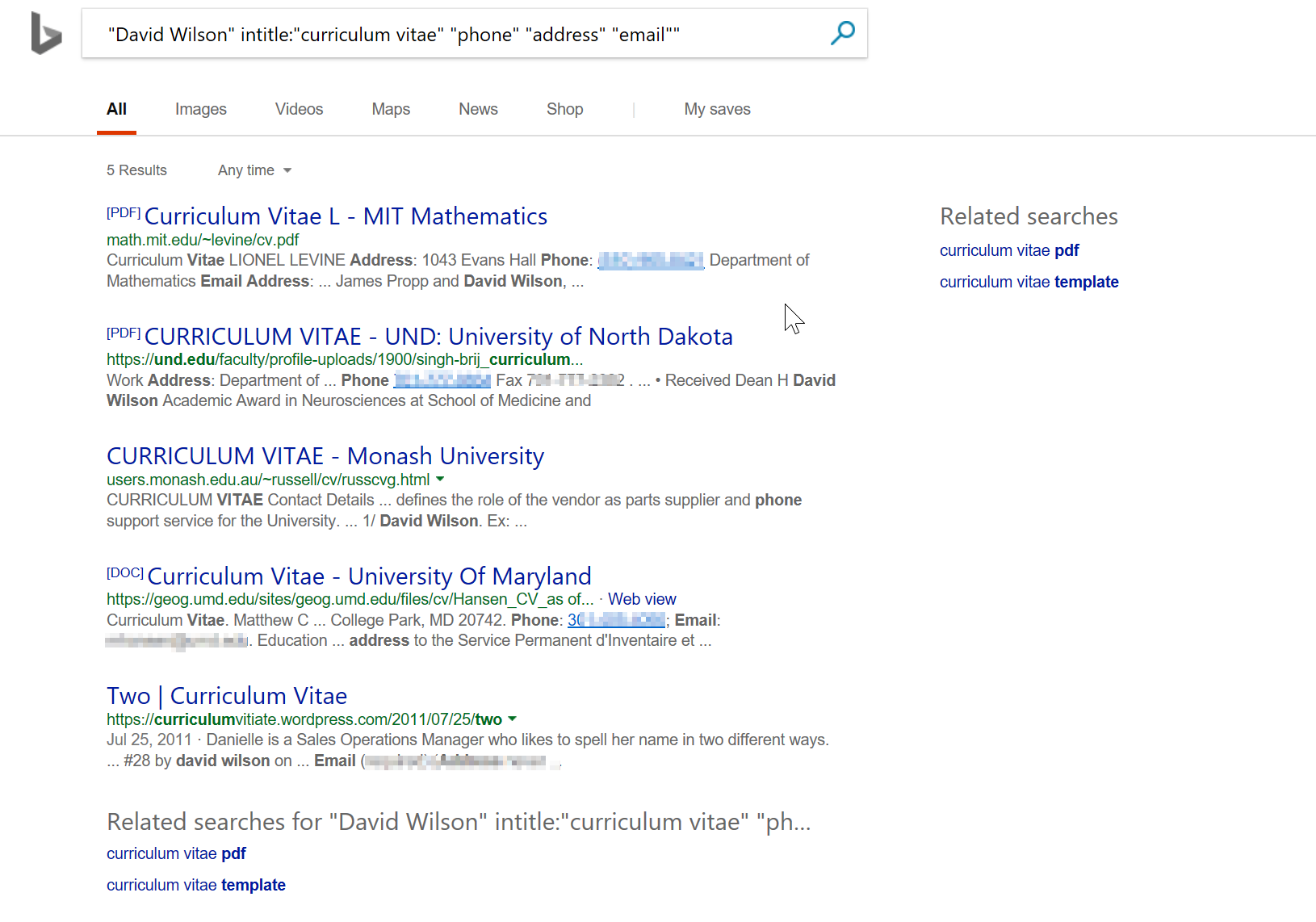Screen dimensions: 1316x922
Task: Click the geog.umd.edu Hansen CV URL
Action: pyautogui.click(x=350, y=599)
